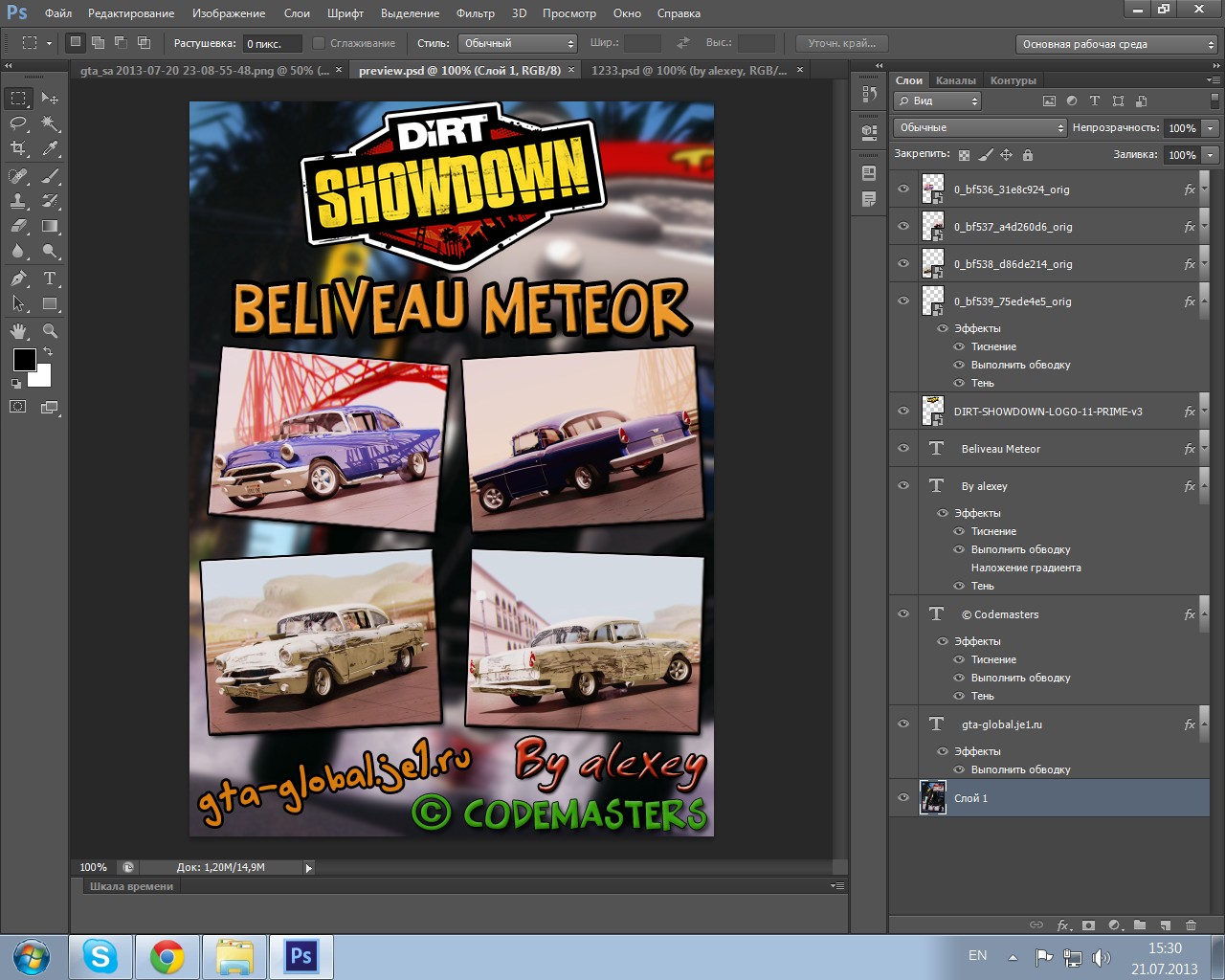This screenshot has height=980, width=1225.
Task: Hide the Beliveau Meteor text layer
Action: coord(903,449)
